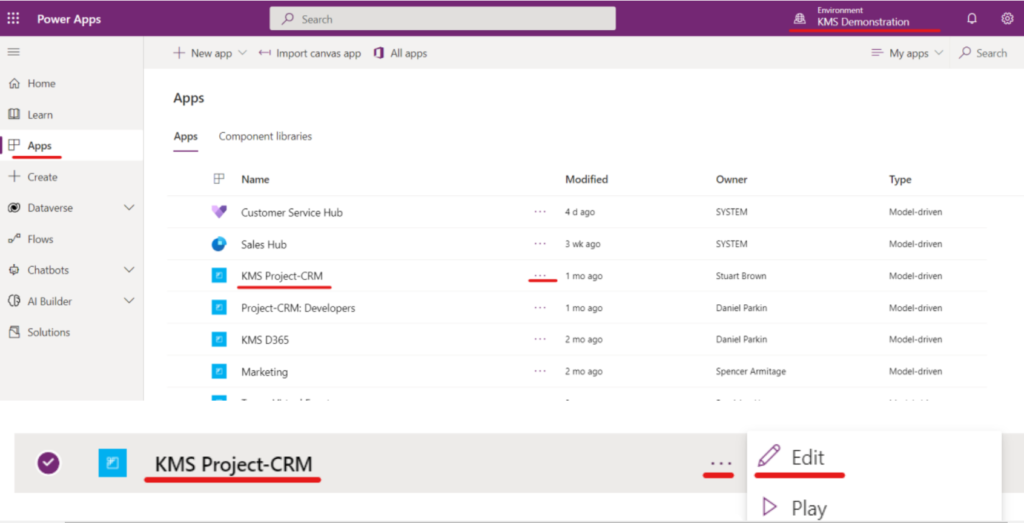Image resolution: width=1024 pixels, height=523 pixels.
Task: Click the '4 d ago' modified cell
Action: [580, 212]
